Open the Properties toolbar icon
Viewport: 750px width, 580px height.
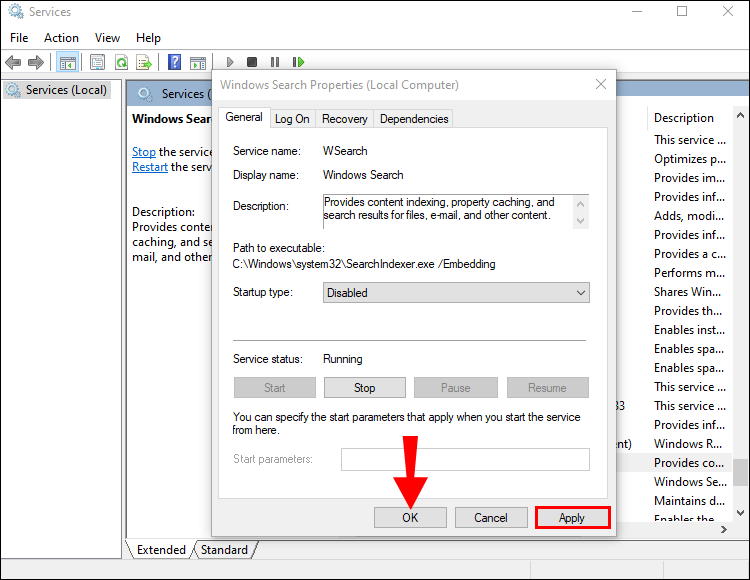click(98, 62)
